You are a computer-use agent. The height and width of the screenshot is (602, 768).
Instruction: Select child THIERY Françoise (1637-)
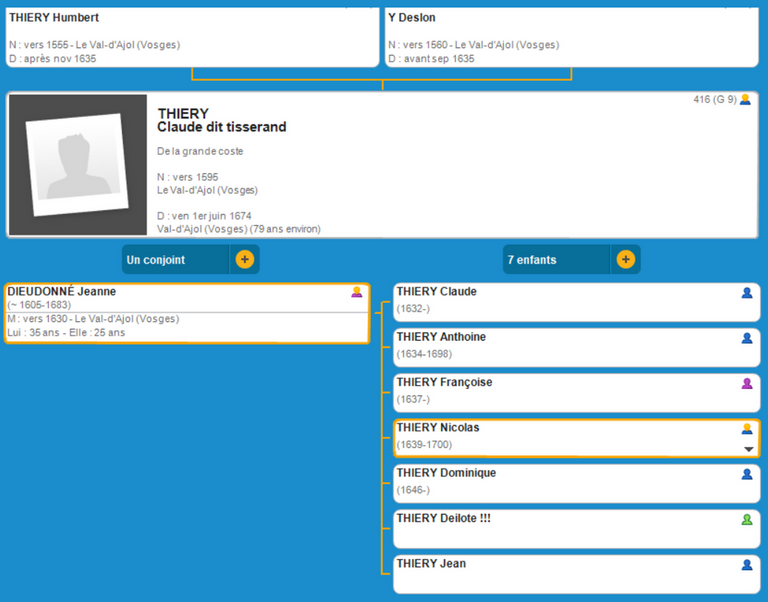[x=444, y=383]
